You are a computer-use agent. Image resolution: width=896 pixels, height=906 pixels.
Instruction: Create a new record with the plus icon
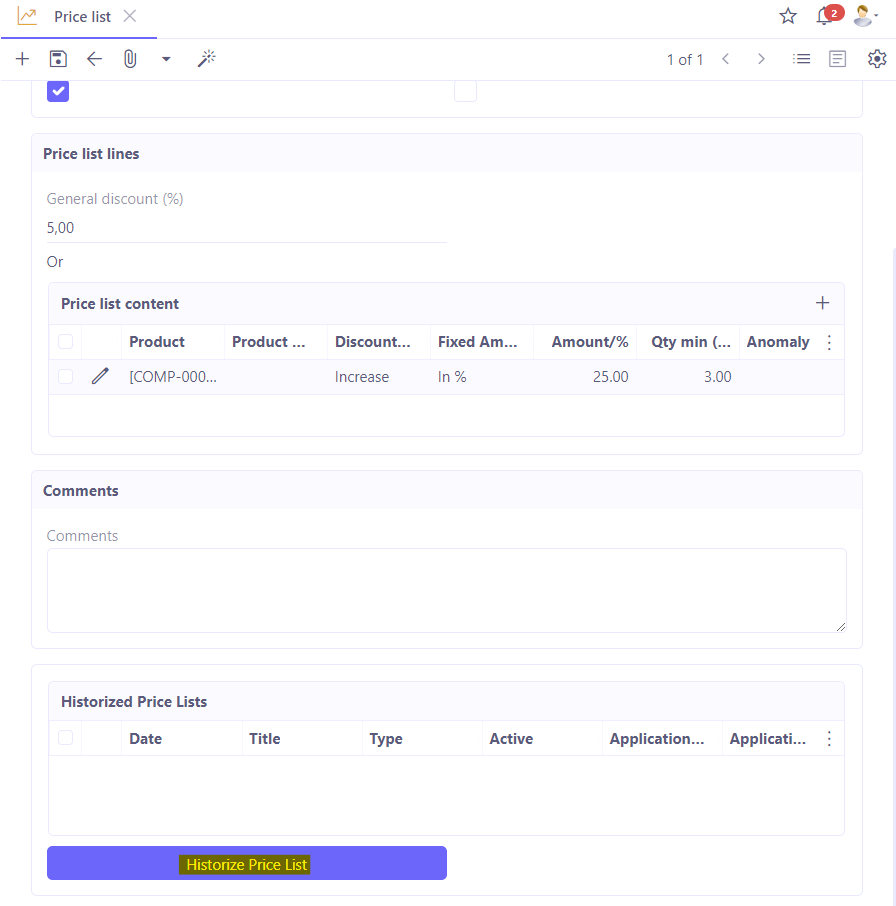(22, 59)
